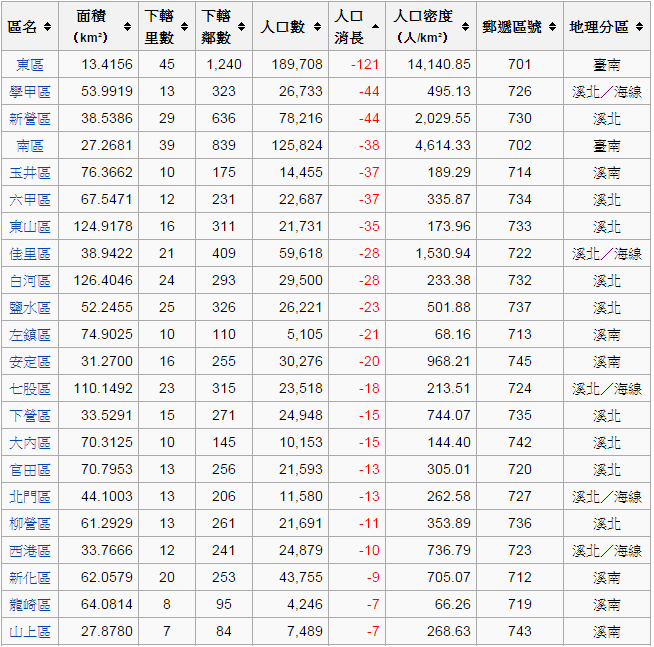
Task: Click postal code 714
Action: click(520, 172)
